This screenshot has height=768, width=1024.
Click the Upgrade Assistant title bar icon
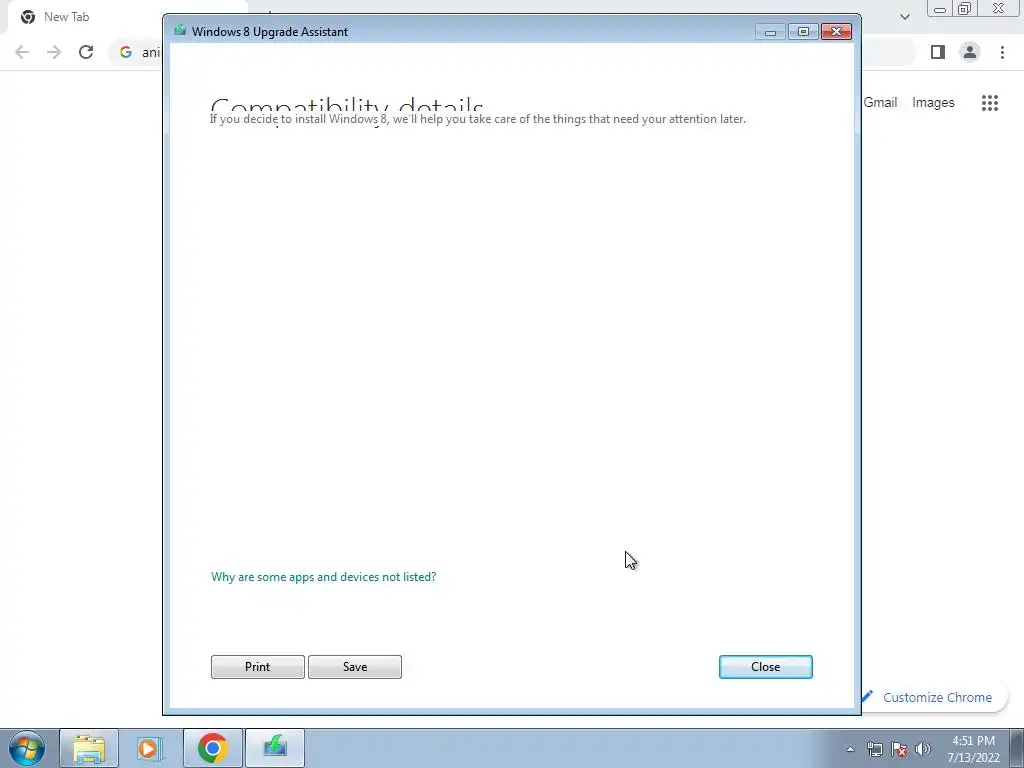click(180, 31)
